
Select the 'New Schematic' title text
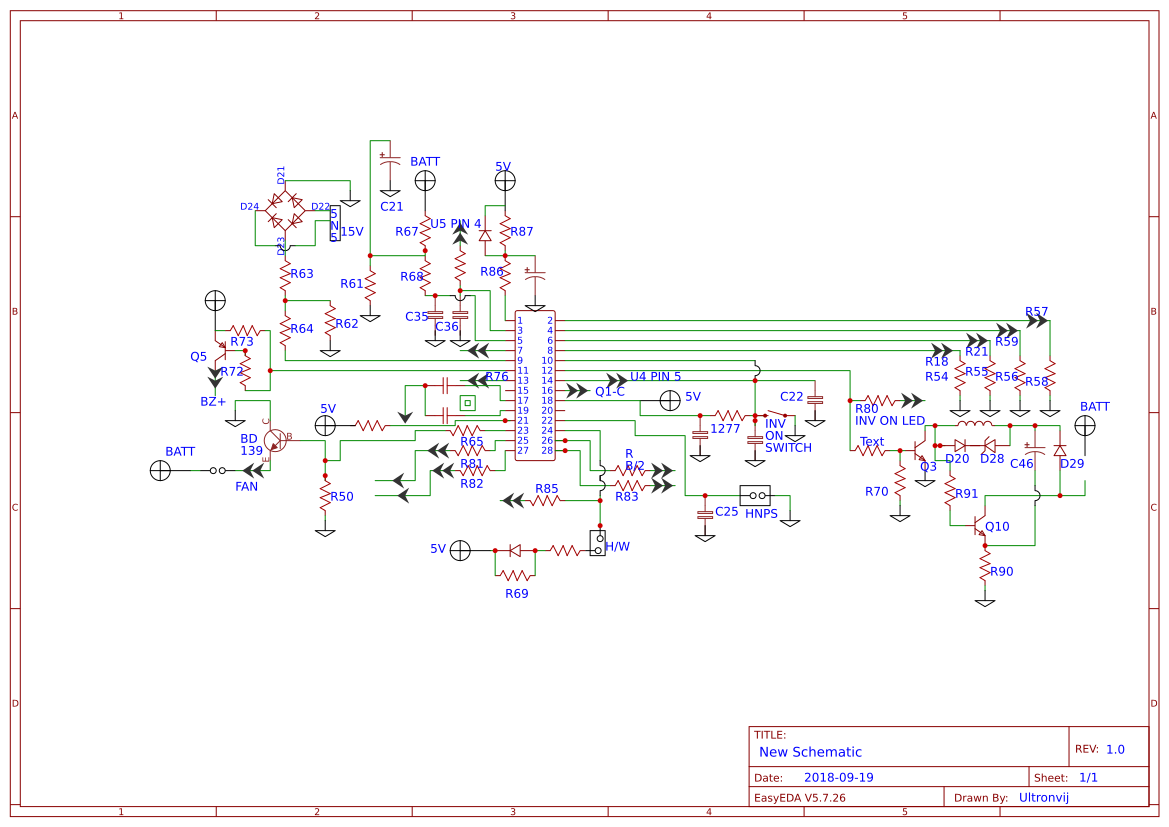pyautogui.click(x=810, y=752)
